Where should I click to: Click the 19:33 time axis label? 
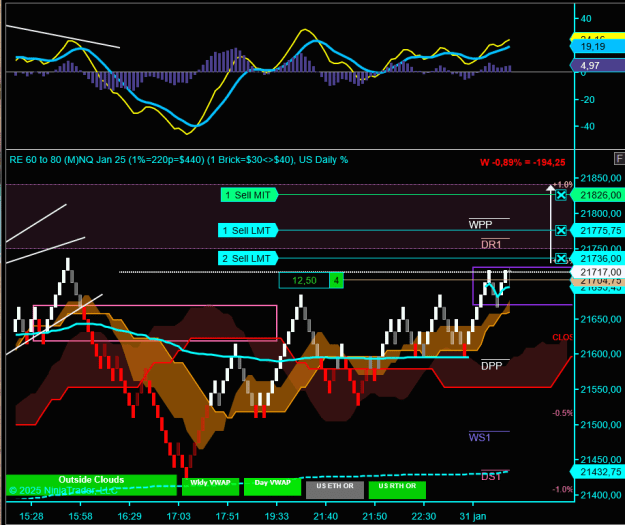point(276,516)
